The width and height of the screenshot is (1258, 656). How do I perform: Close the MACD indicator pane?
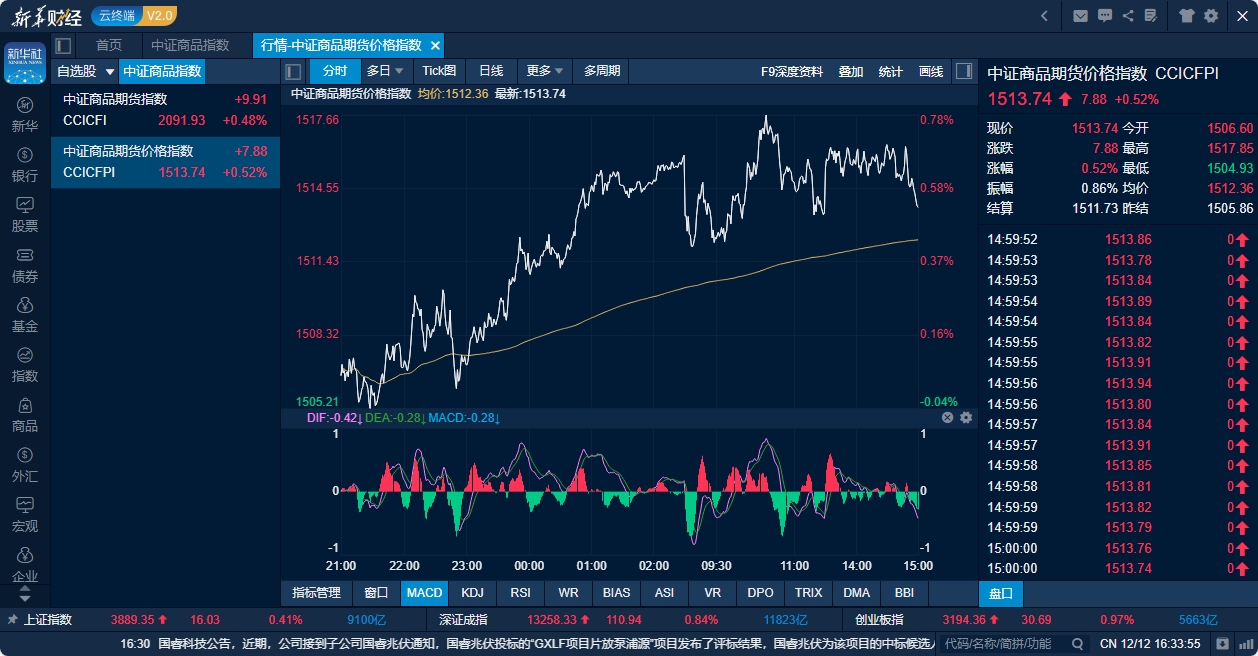point(947,417)
